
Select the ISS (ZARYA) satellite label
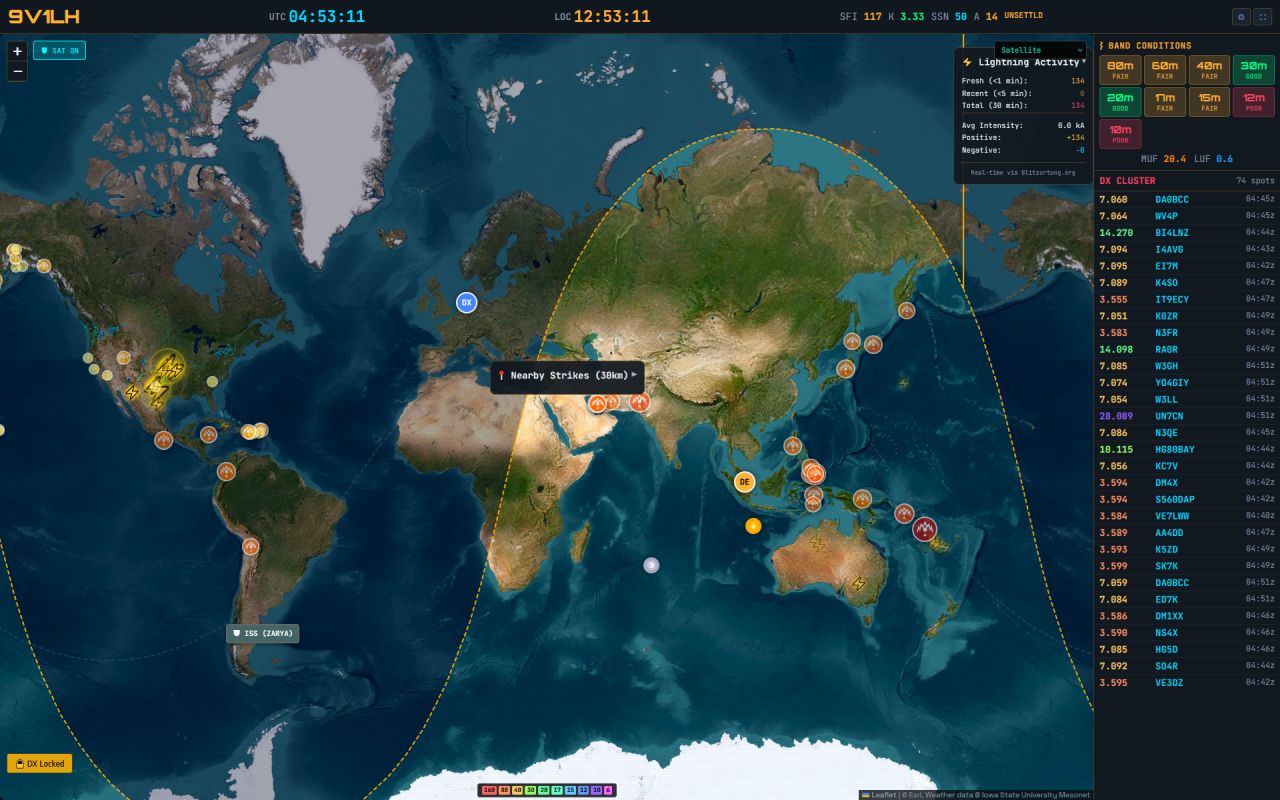[262, 634]
